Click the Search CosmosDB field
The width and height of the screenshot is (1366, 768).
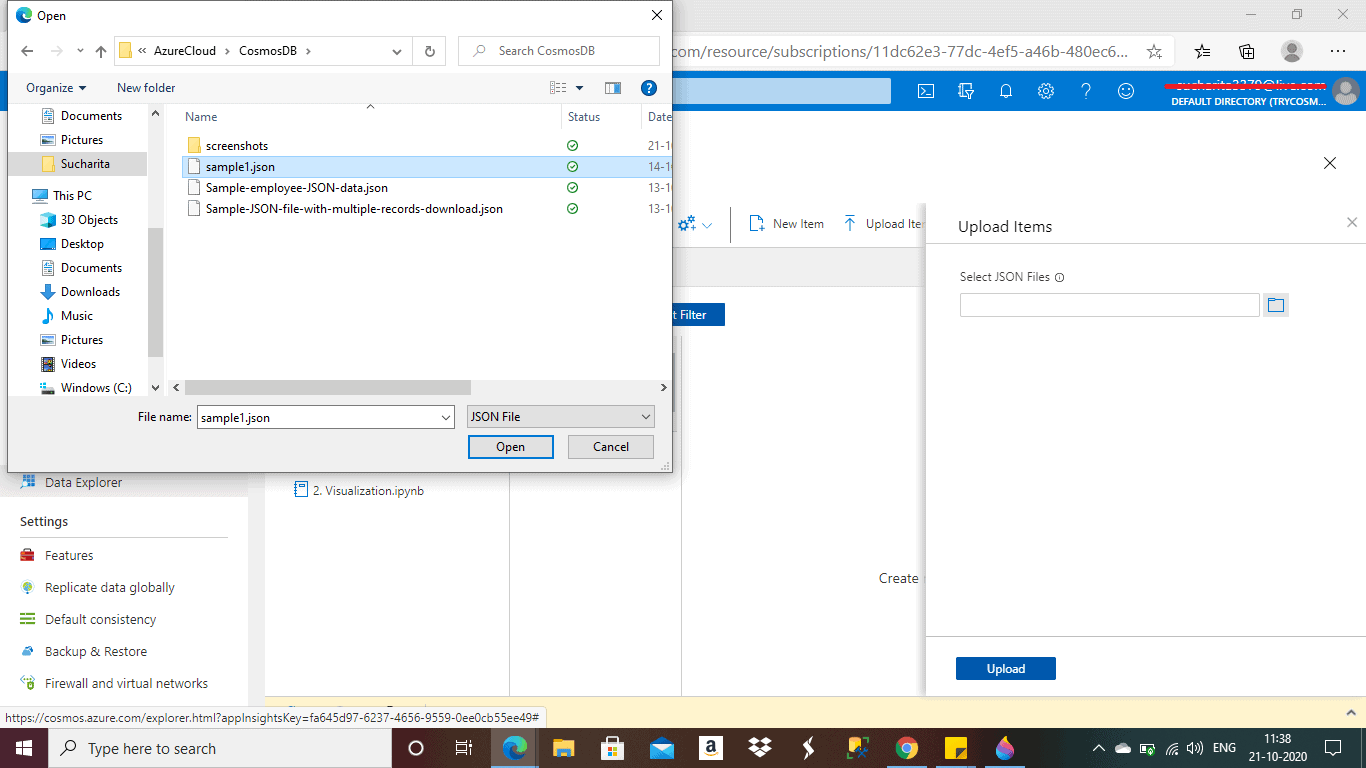[559, 51]
